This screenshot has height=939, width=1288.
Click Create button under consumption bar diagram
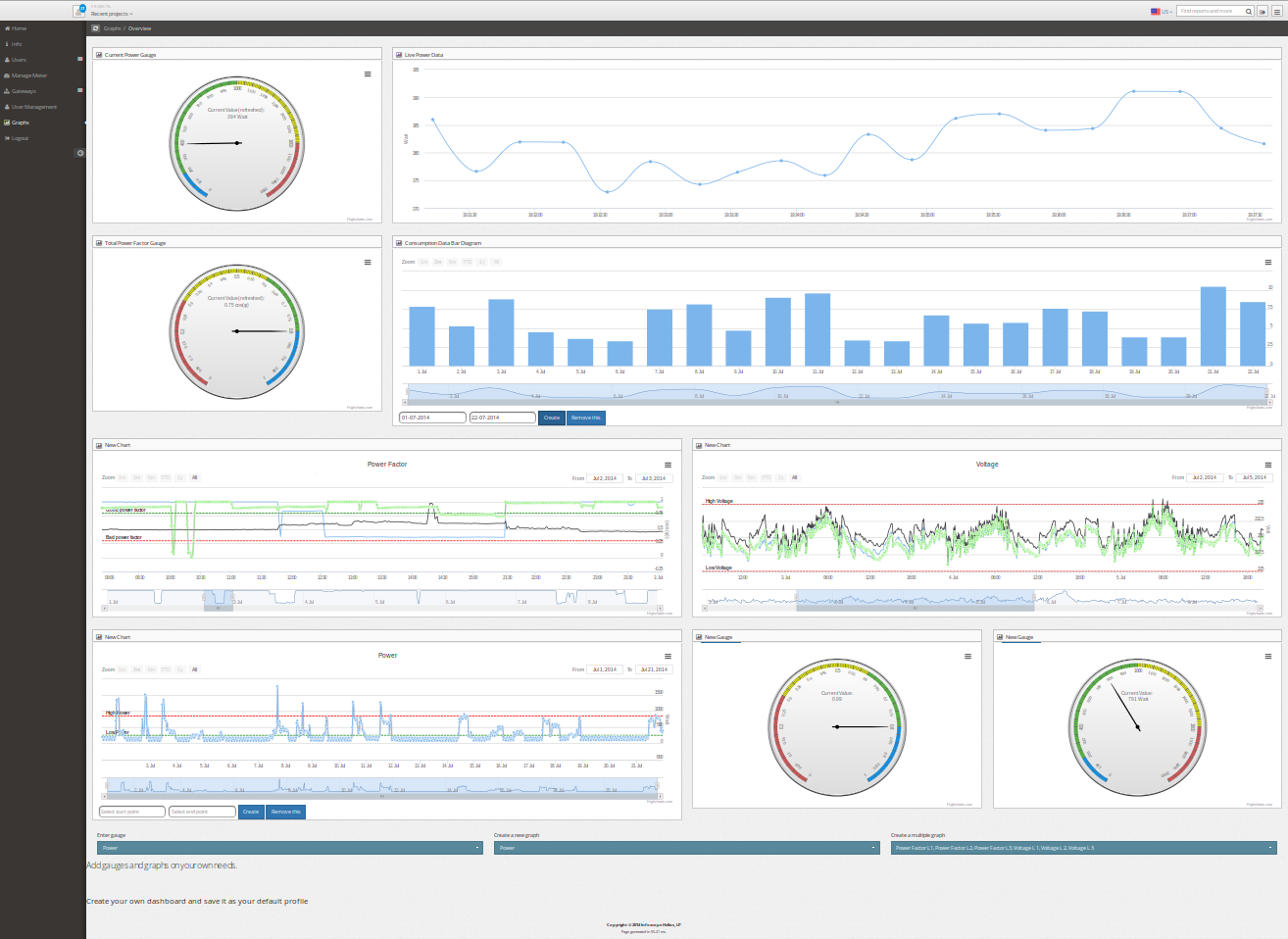click(x=552, y=418)
